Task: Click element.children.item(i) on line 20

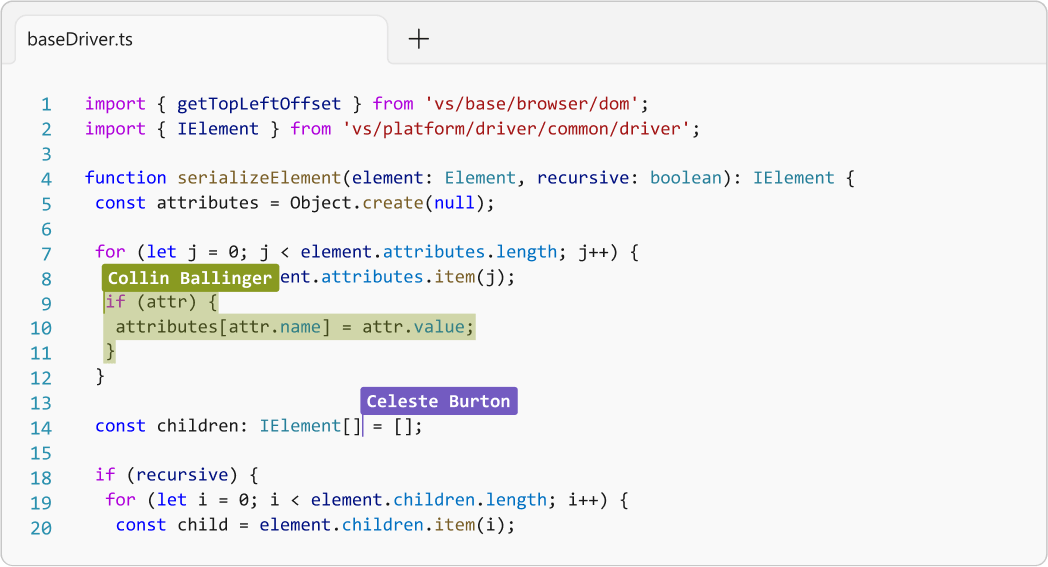Action: [x=386, y=525]
